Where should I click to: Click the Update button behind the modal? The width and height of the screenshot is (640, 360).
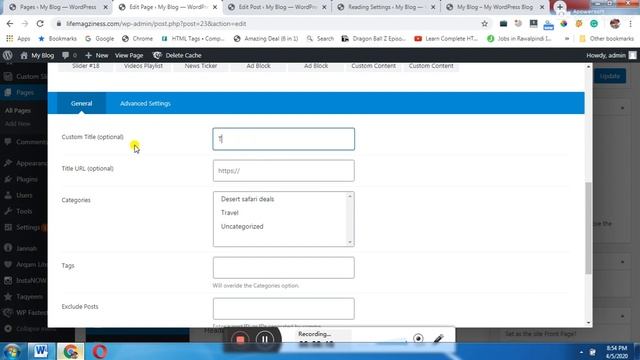click(x=610, y=76)
